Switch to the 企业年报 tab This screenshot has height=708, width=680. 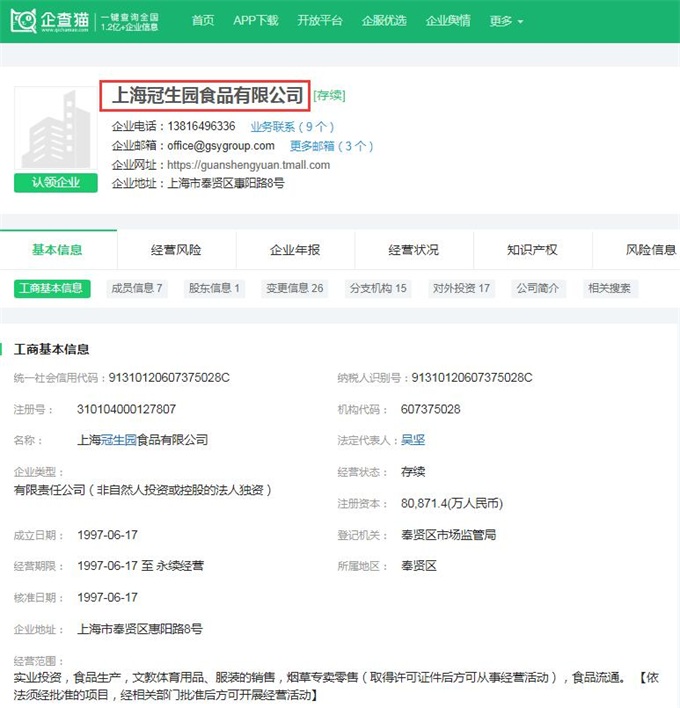pos(295,250)
